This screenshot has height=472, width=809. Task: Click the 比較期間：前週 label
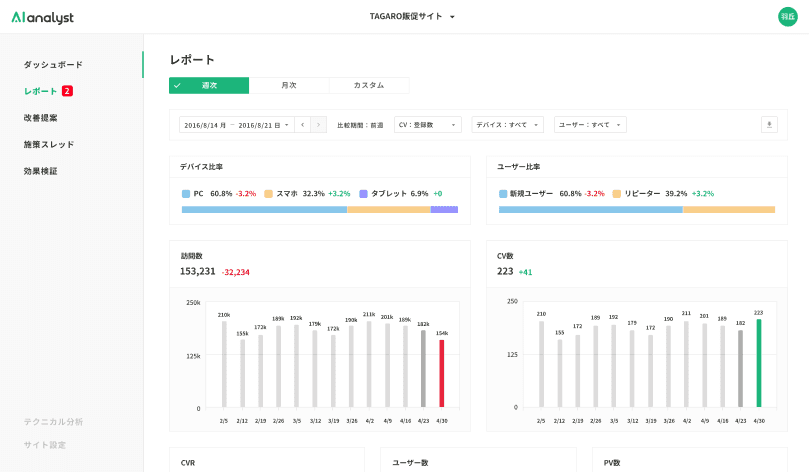(360, 125)
